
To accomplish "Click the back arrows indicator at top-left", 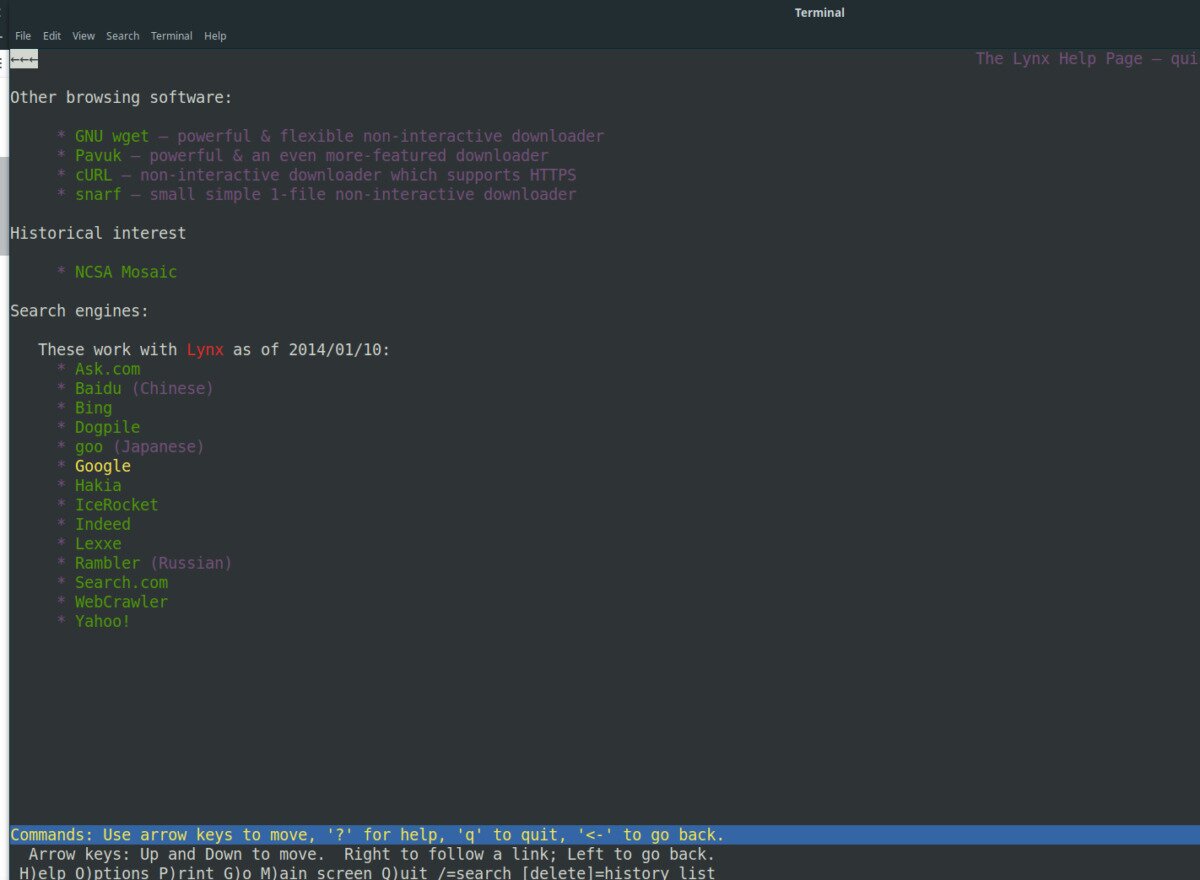I will 24,60.
